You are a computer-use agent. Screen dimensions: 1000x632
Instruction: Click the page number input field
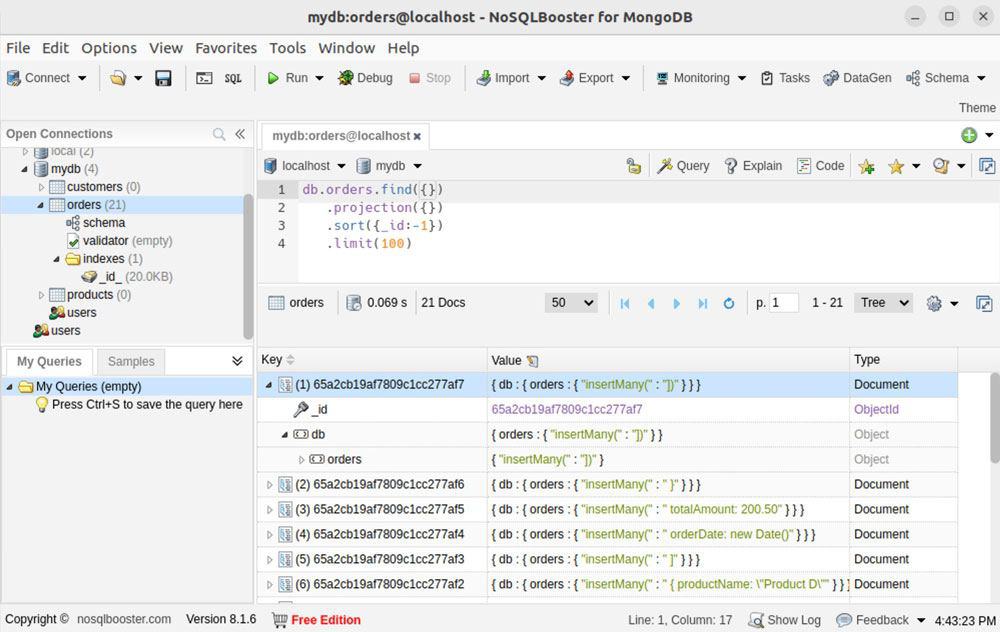[784, 303]
